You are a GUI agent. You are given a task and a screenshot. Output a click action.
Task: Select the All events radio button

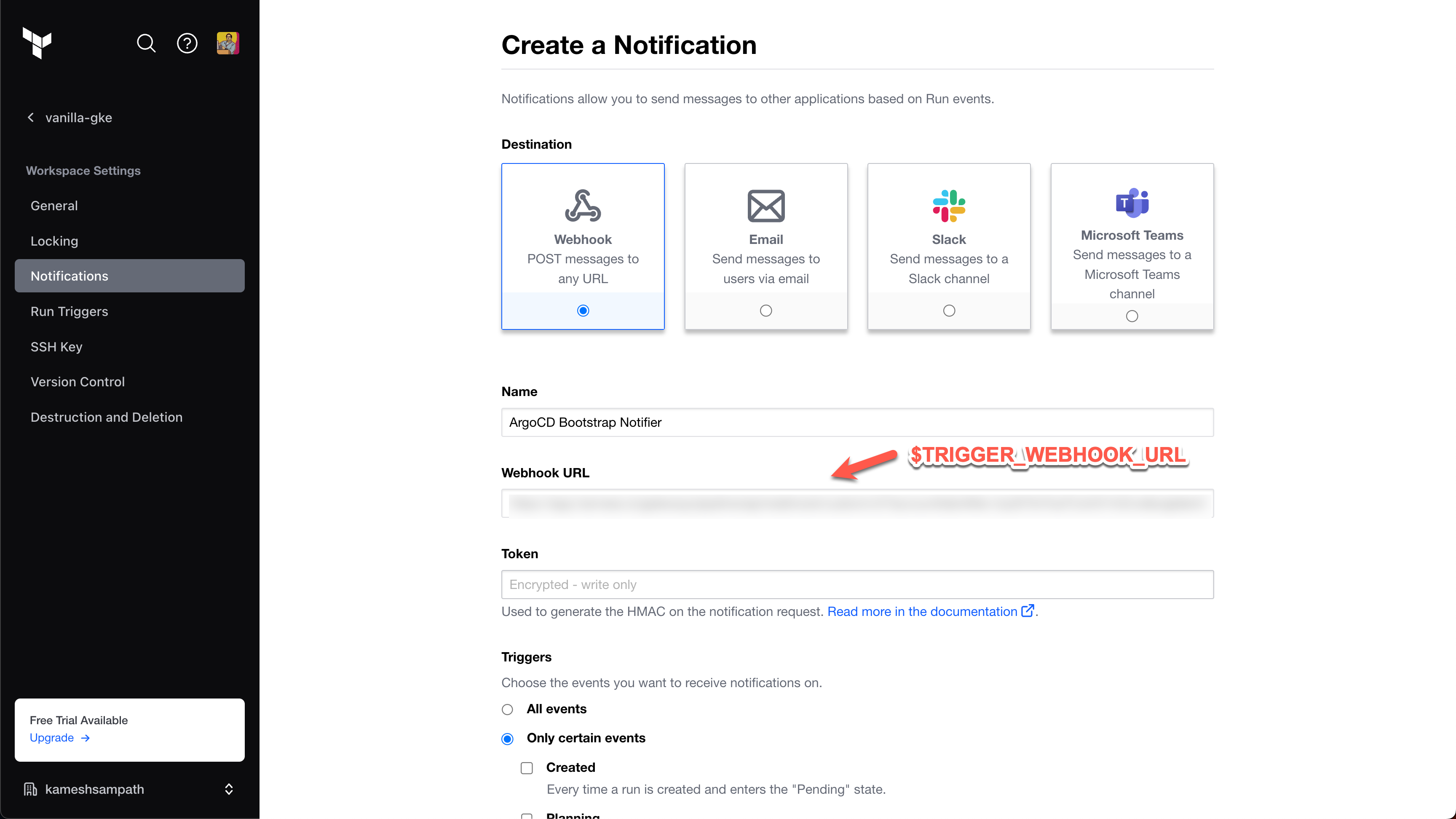(x=508, y=709)
